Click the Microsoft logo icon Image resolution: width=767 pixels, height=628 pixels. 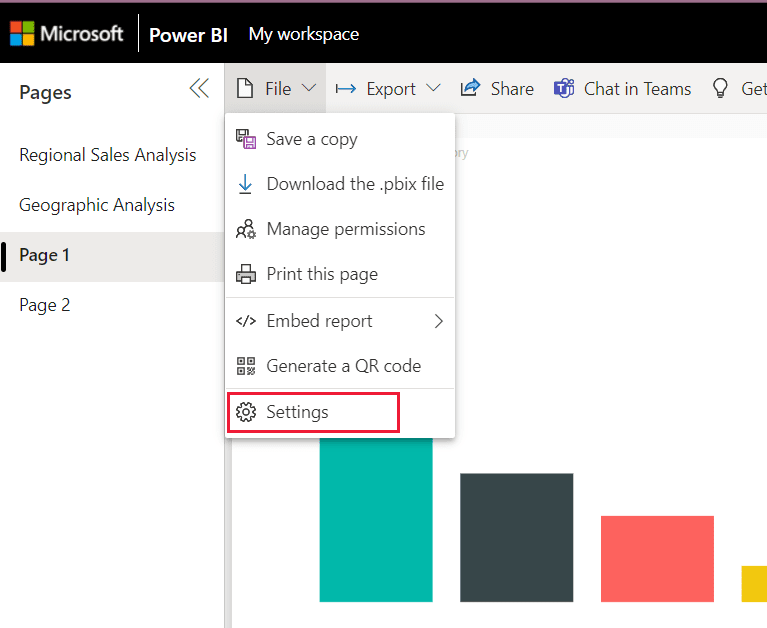pos(22,33)
